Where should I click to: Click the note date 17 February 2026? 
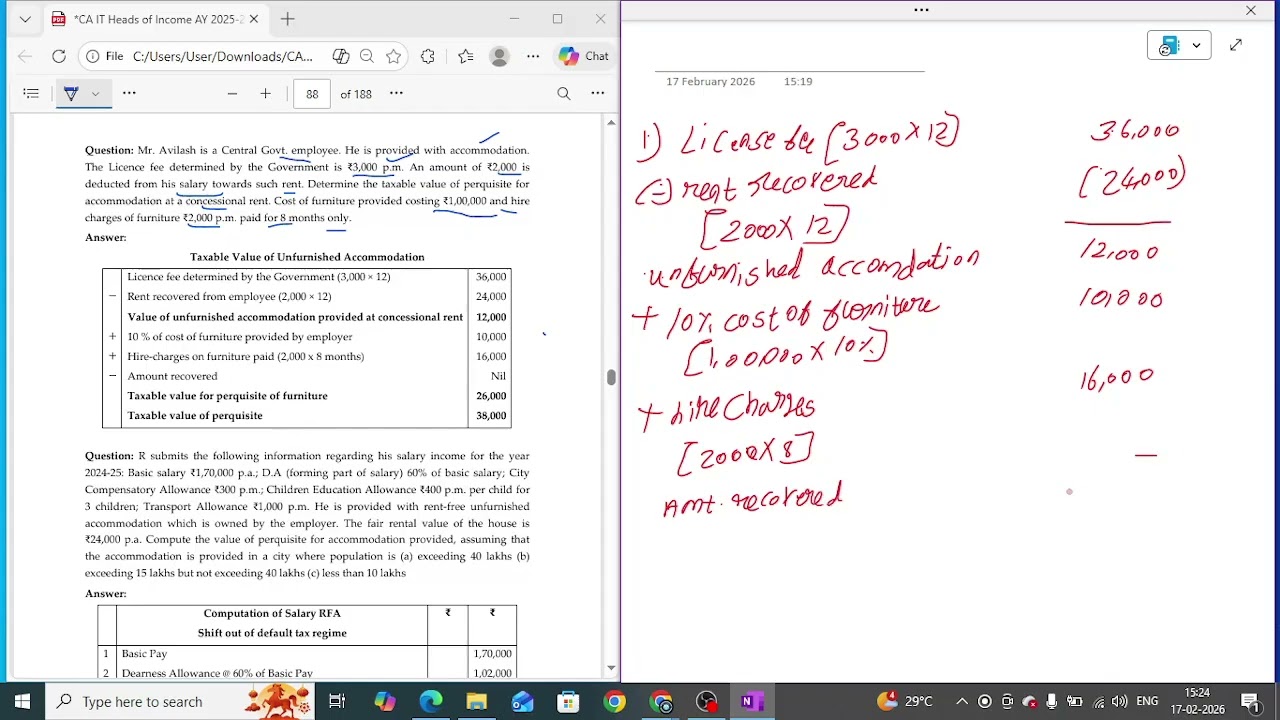(710, 82)
